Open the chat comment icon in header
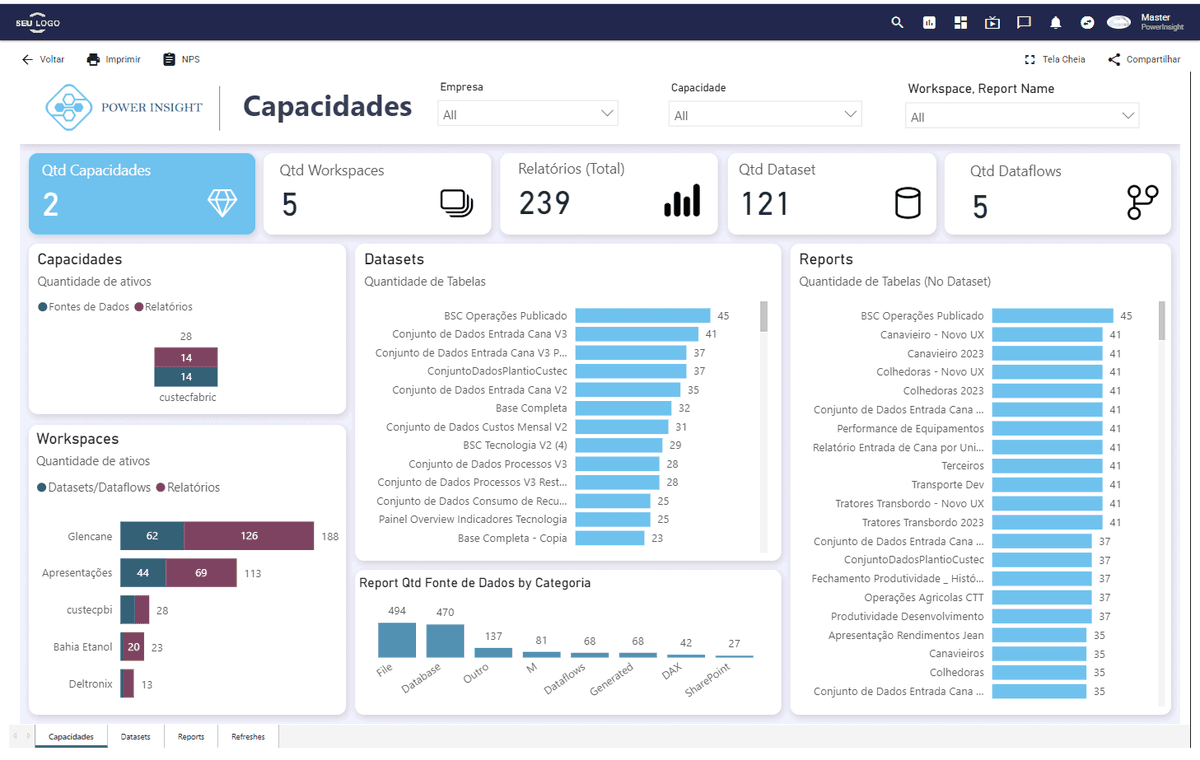Viewport: 1200px width, 760px height. (x=1024, y=22)
